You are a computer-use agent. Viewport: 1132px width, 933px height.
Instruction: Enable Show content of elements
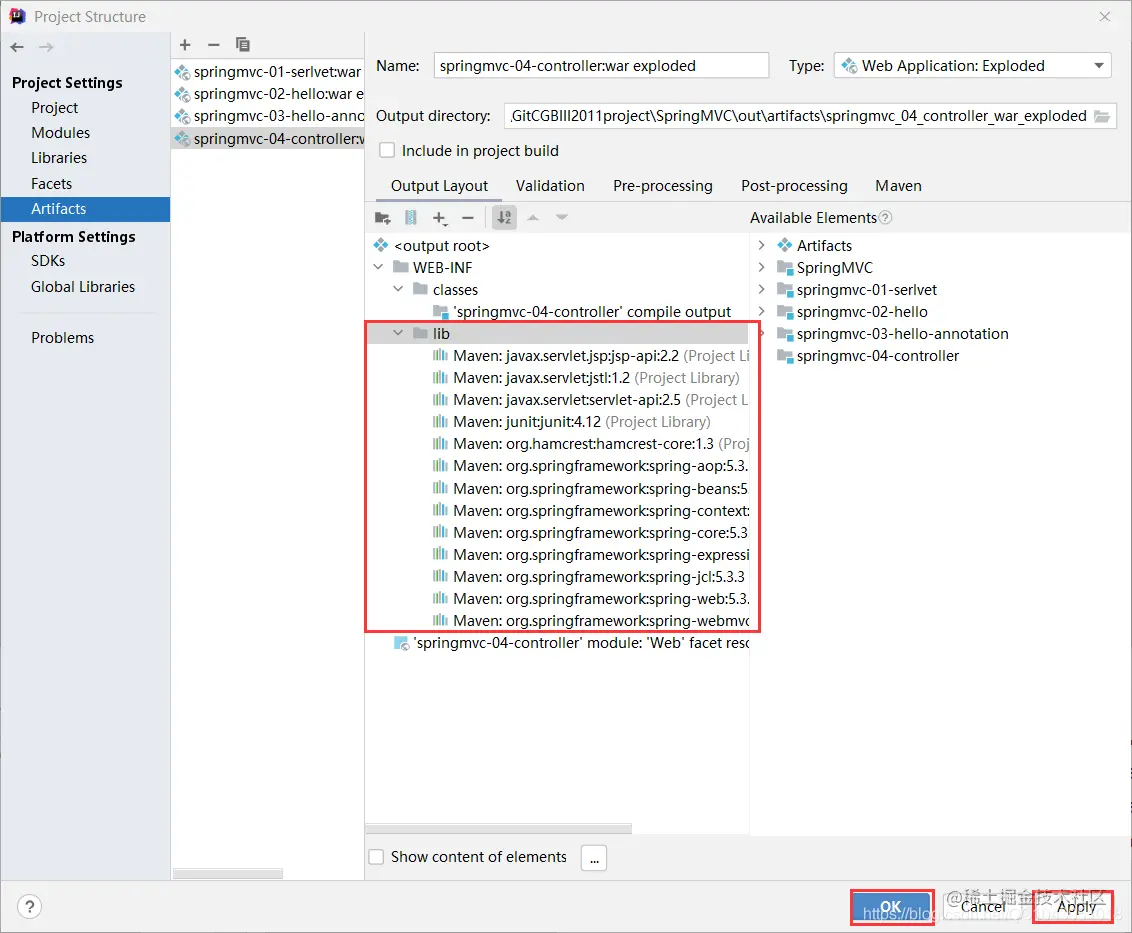pyautogui.click(x=376, y=857)
